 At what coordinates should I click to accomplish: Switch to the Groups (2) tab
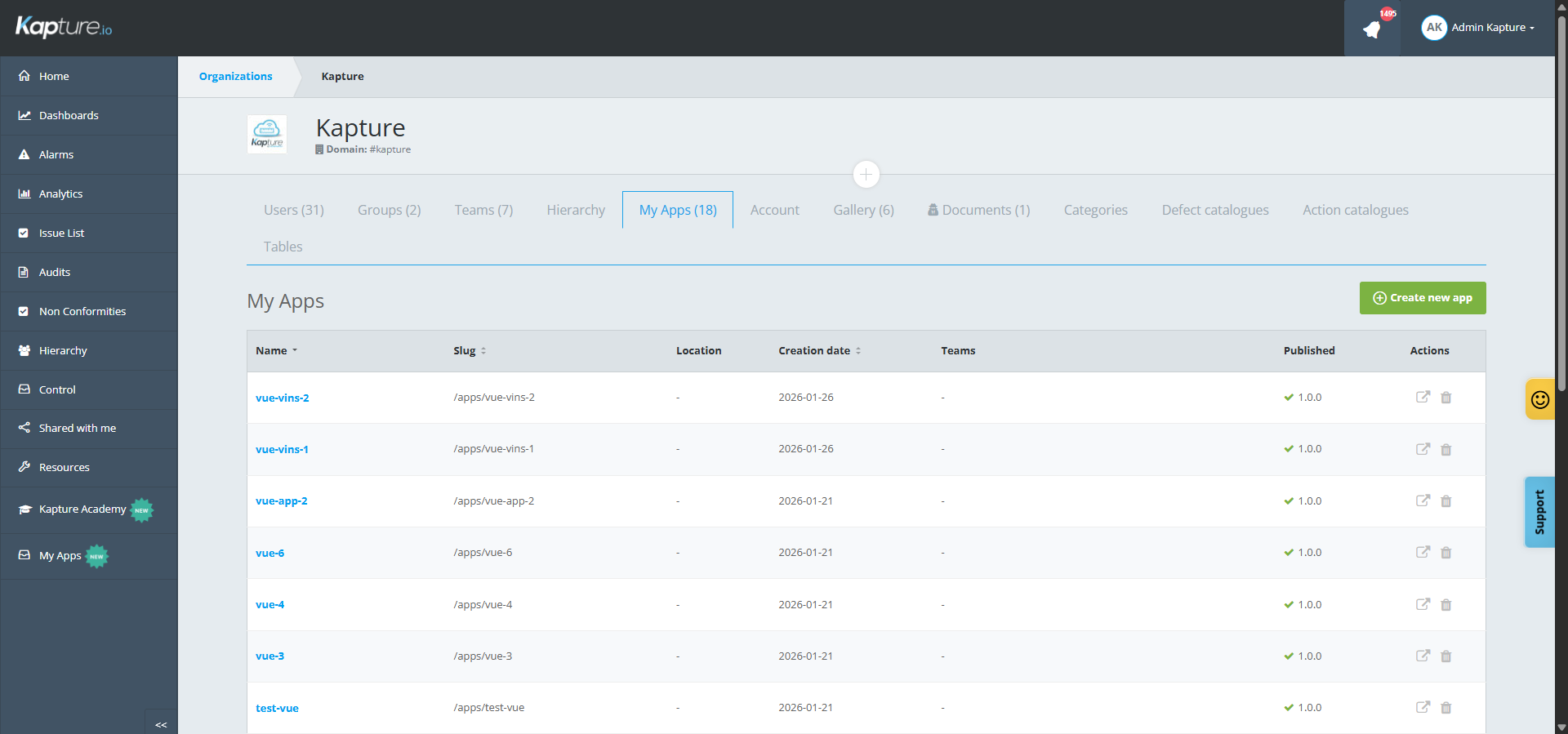tap(390, 210)
